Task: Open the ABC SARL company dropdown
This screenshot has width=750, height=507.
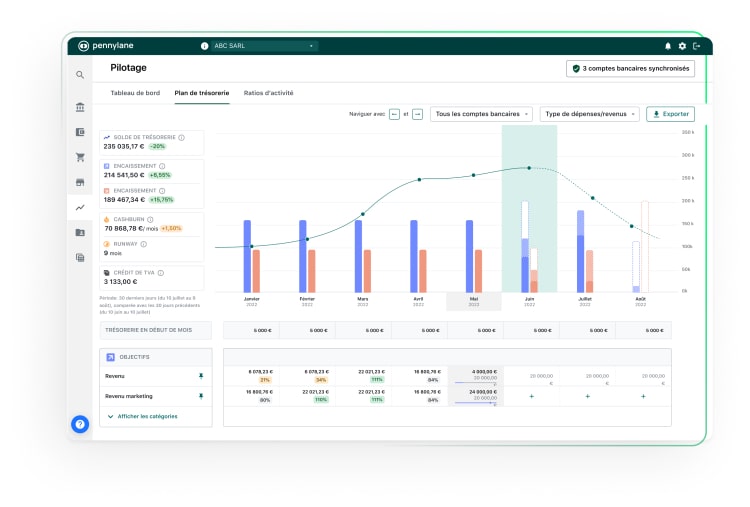Action: coord(260,46)
